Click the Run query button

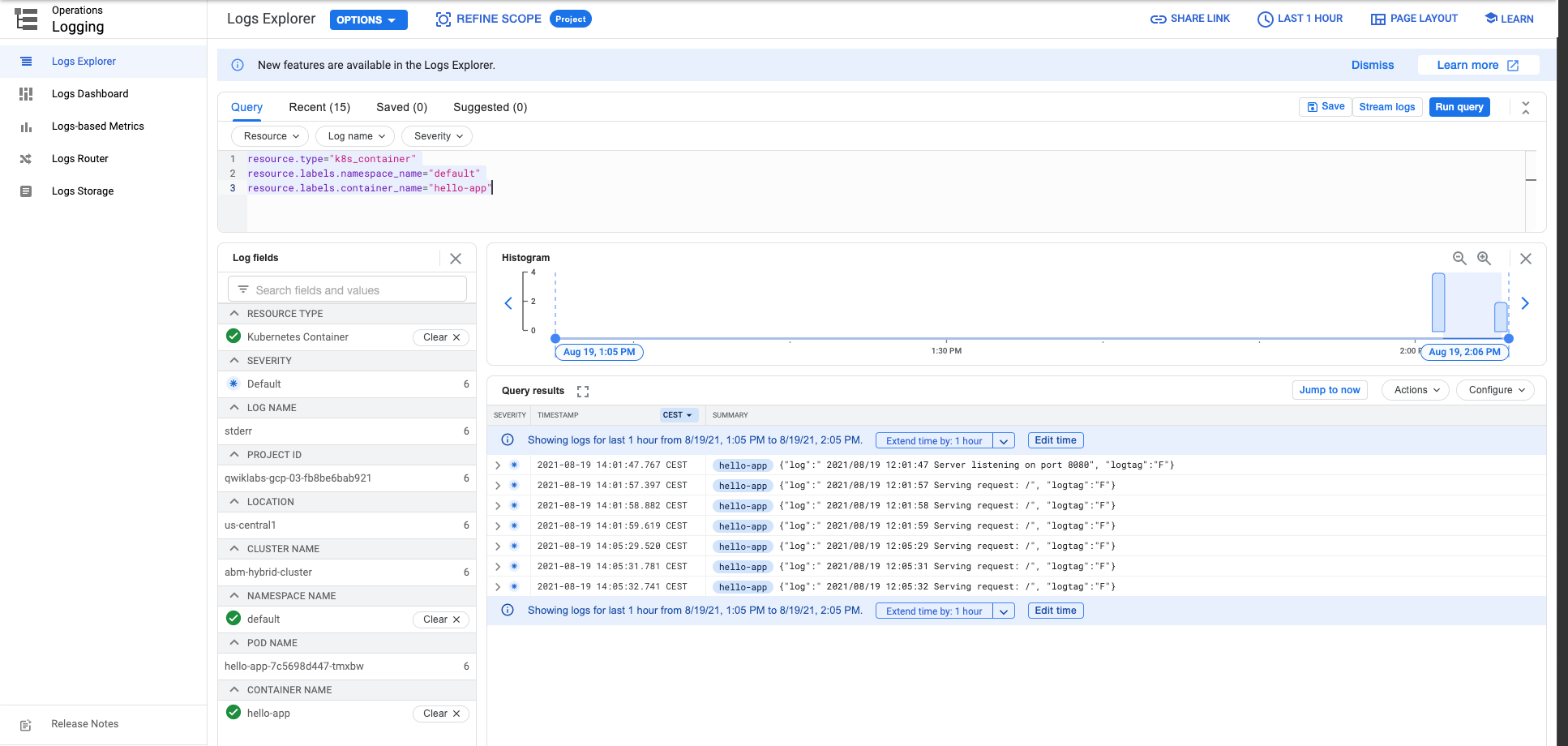click(x=1459, y=107)
